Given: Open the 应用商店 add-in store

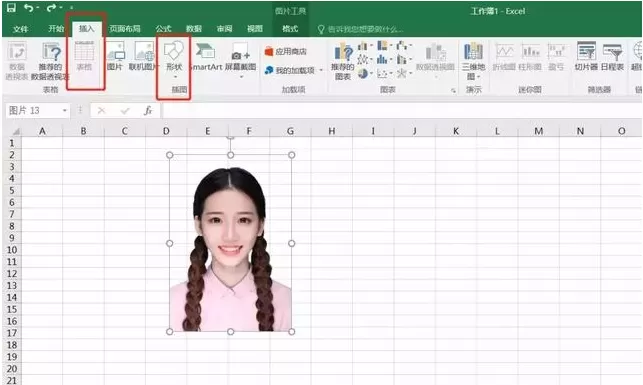Looking at the screenshot, I should [286, 52].
